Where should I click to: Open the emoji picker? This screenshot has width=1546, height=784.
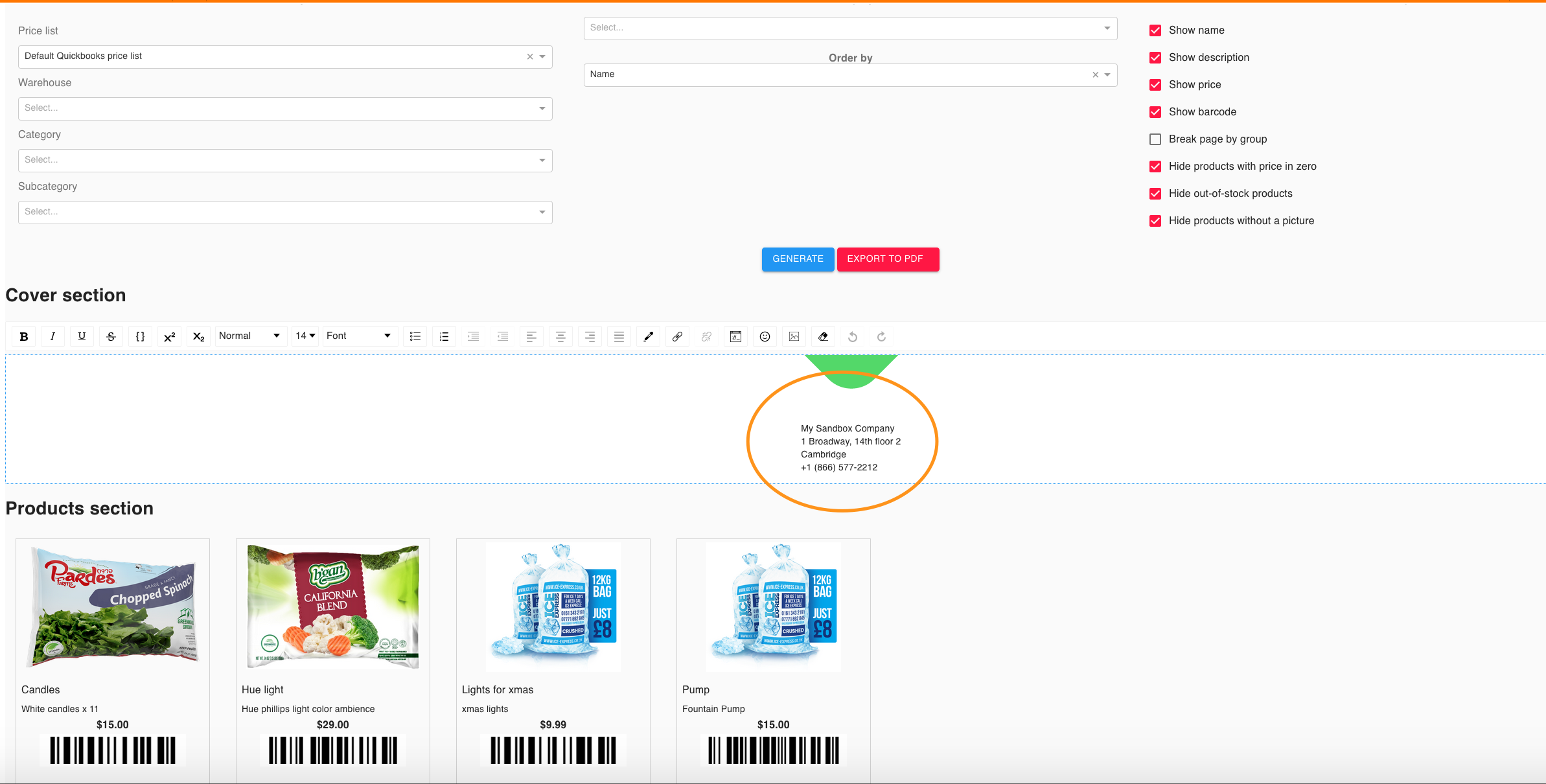tap(765, 336)
